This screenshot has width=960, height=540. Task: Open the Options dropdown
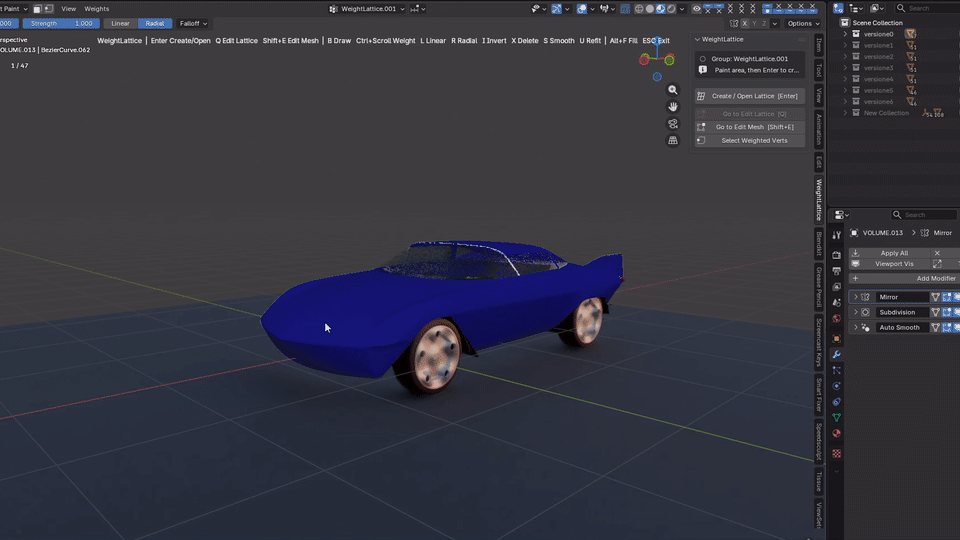click(x=803, y=23)
